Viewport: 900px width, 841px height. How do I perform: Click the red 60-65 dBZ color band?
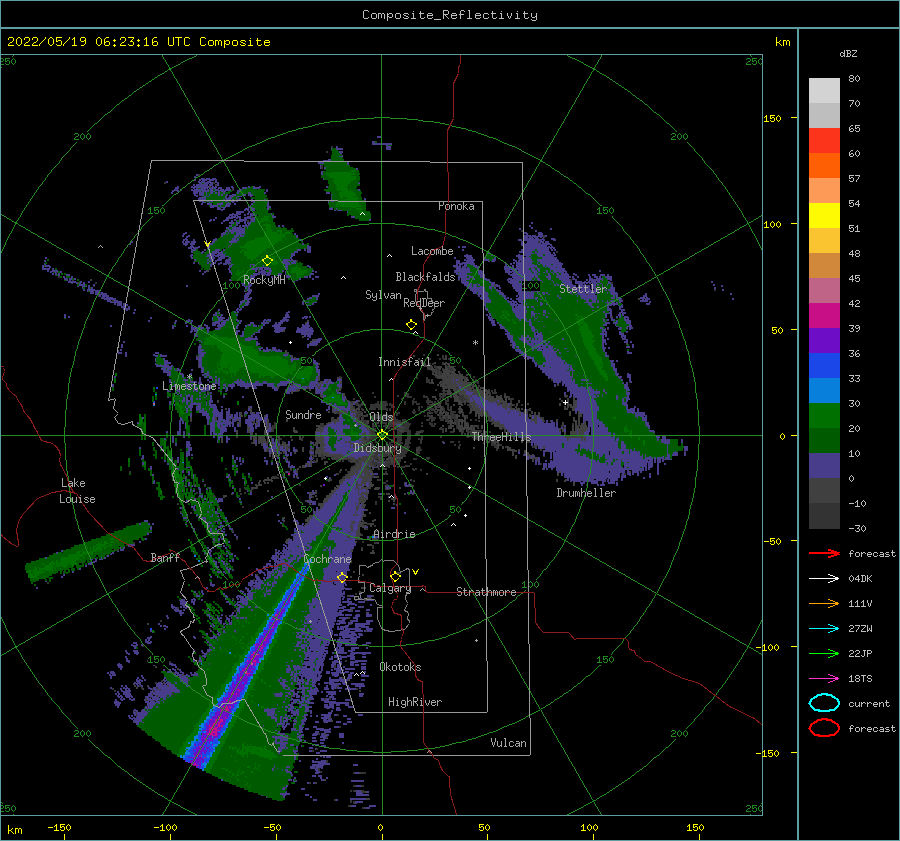824,141
